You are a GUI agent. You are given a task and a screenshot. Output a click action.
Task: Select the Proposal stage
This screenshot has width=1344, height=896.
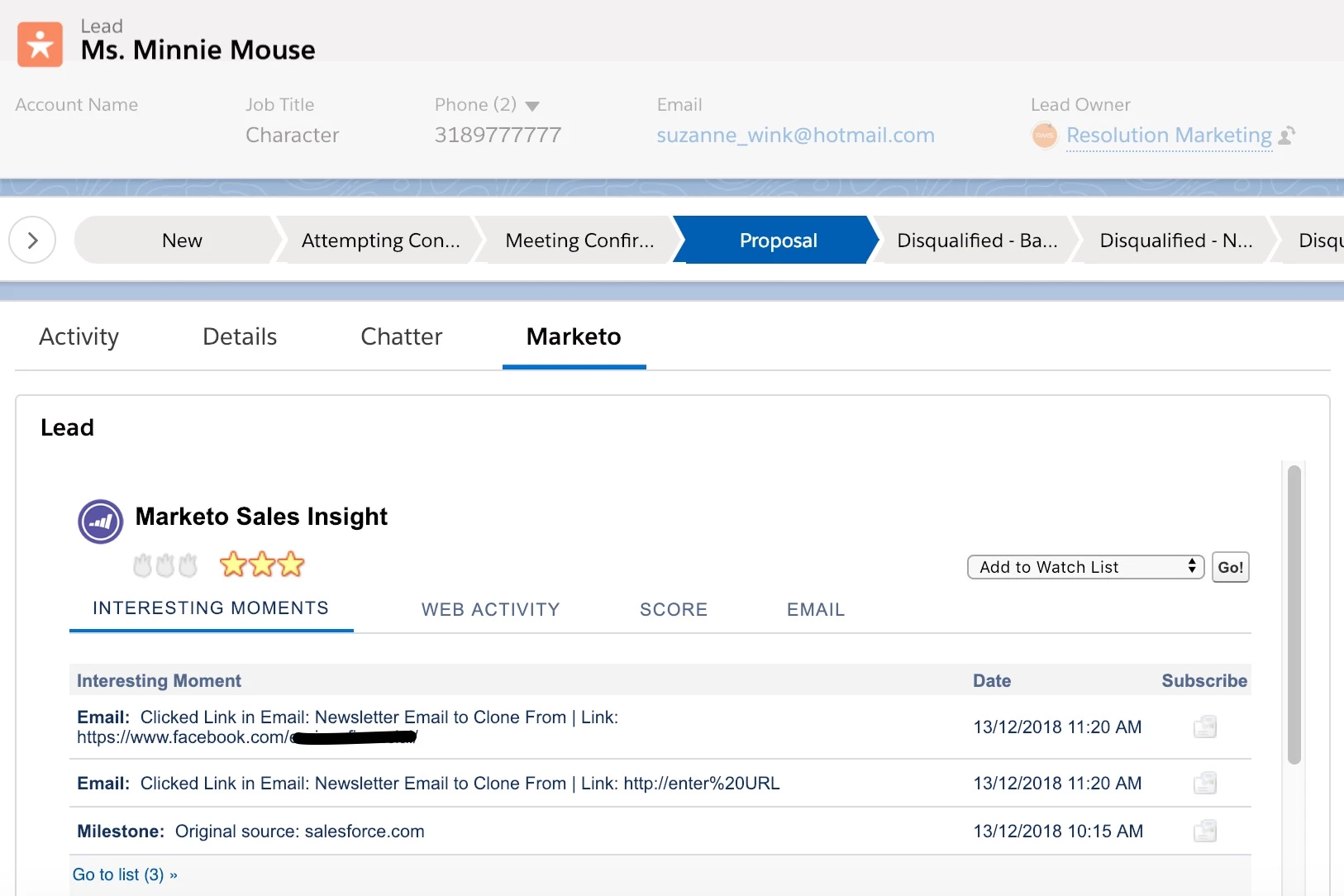coord(778,241)
